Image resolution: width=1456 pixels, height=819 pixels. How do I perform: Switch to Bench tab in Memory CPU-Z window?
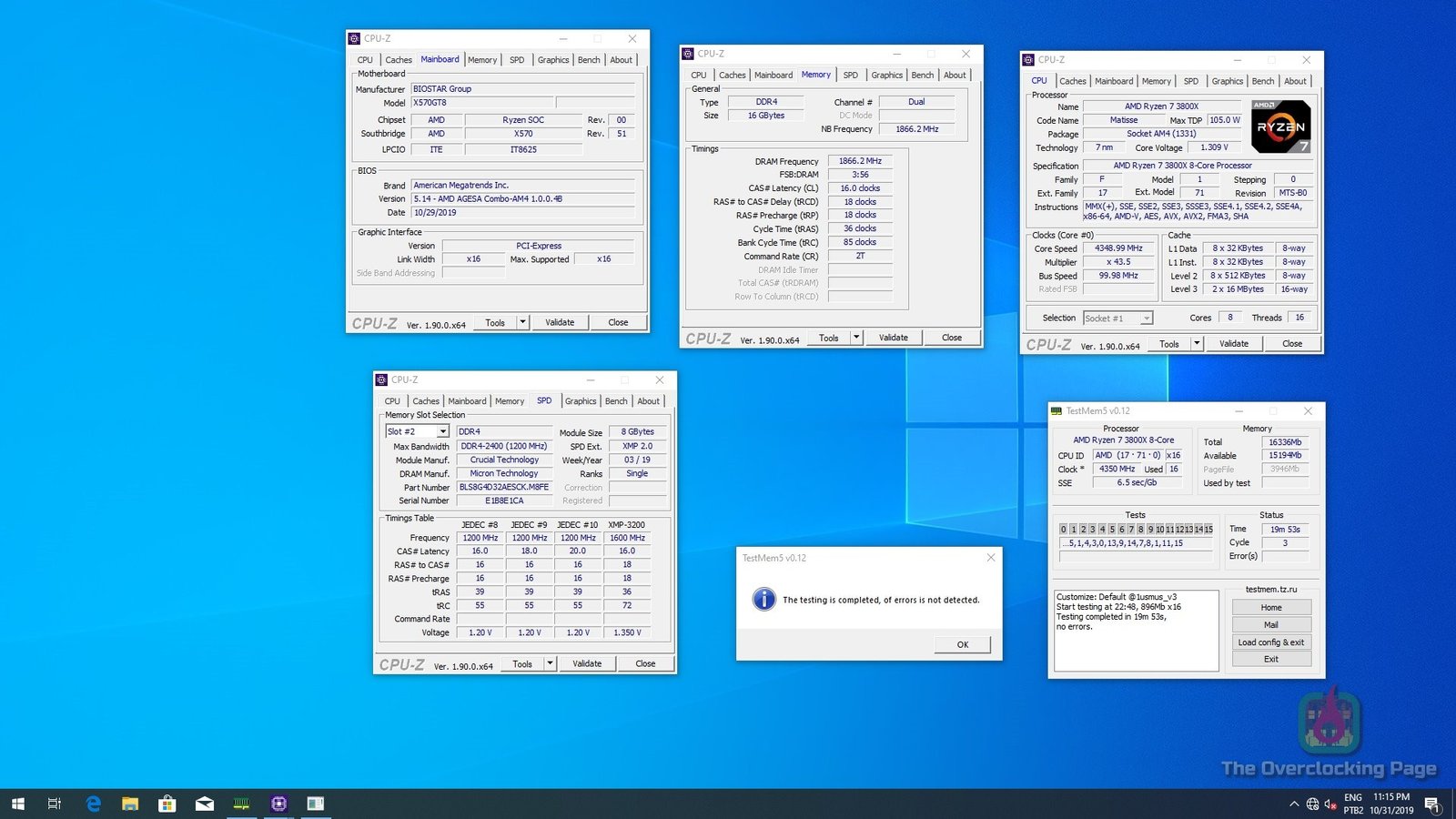pos(922,76)
